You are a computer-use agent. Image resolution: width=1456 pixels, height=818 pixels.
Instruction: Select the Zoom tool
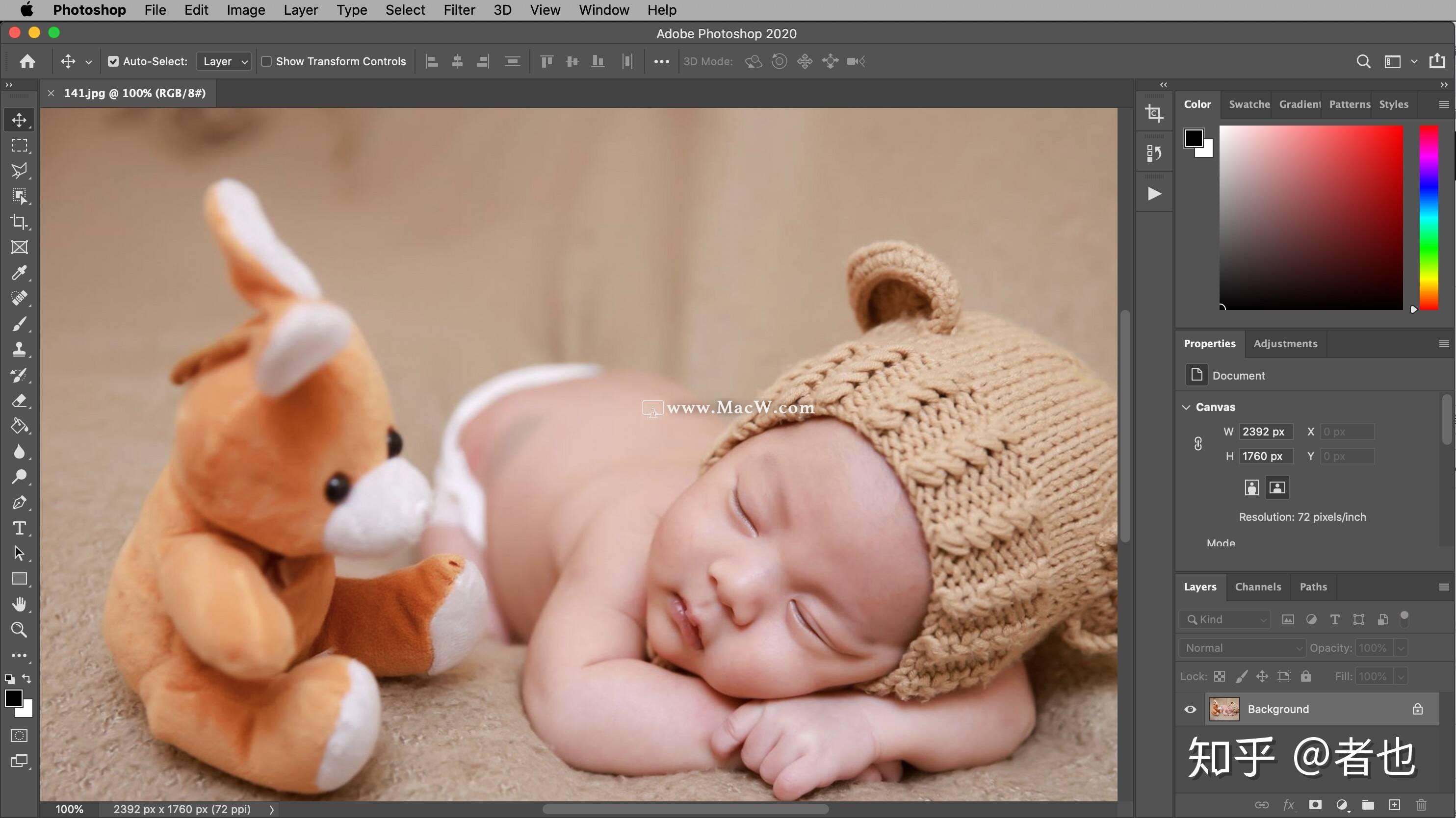point(19,630)
